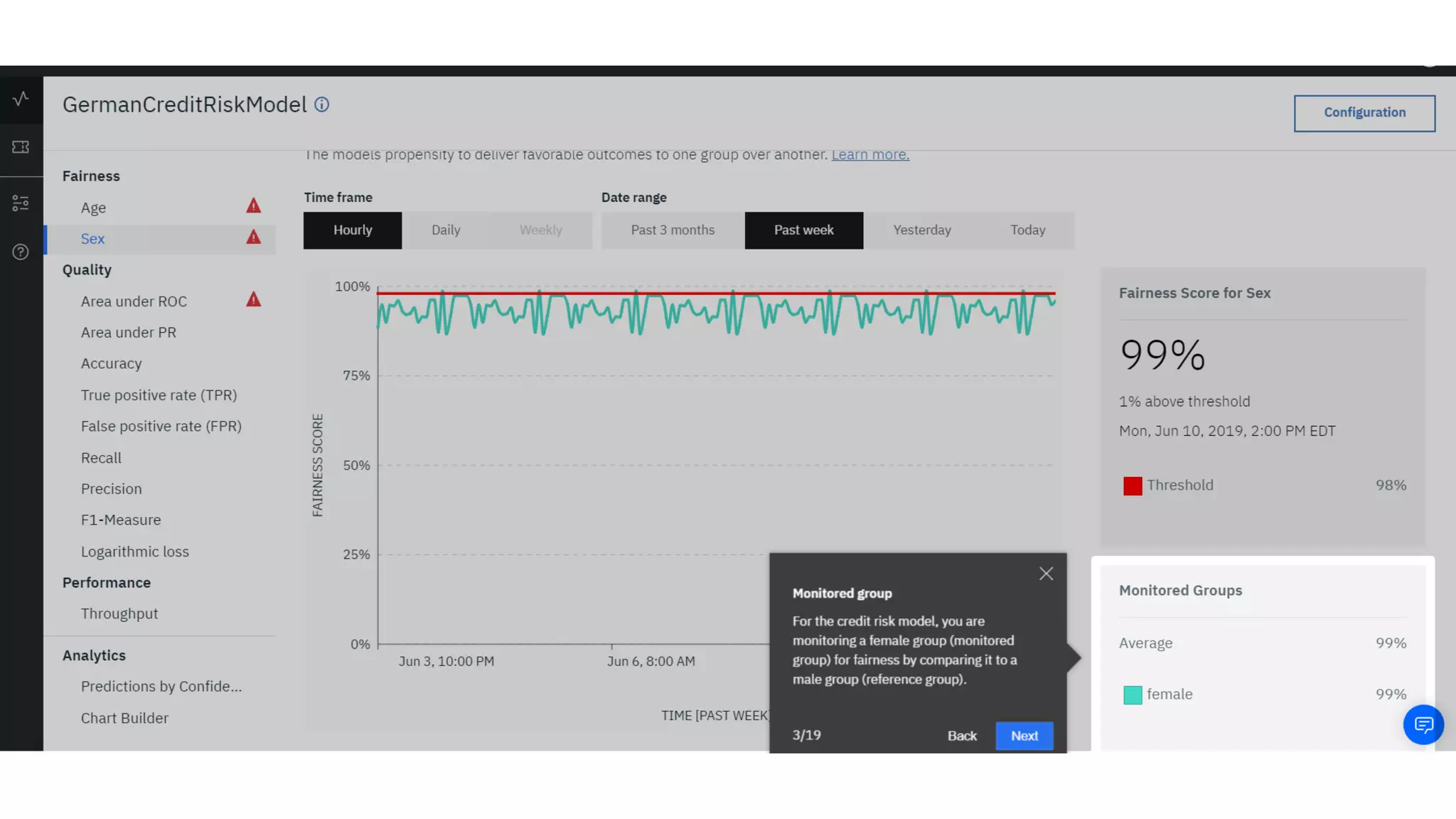This screenshot has height=819, width=1456.
Task: Click the Threshold 98% row
Action: coord(1263,486)
